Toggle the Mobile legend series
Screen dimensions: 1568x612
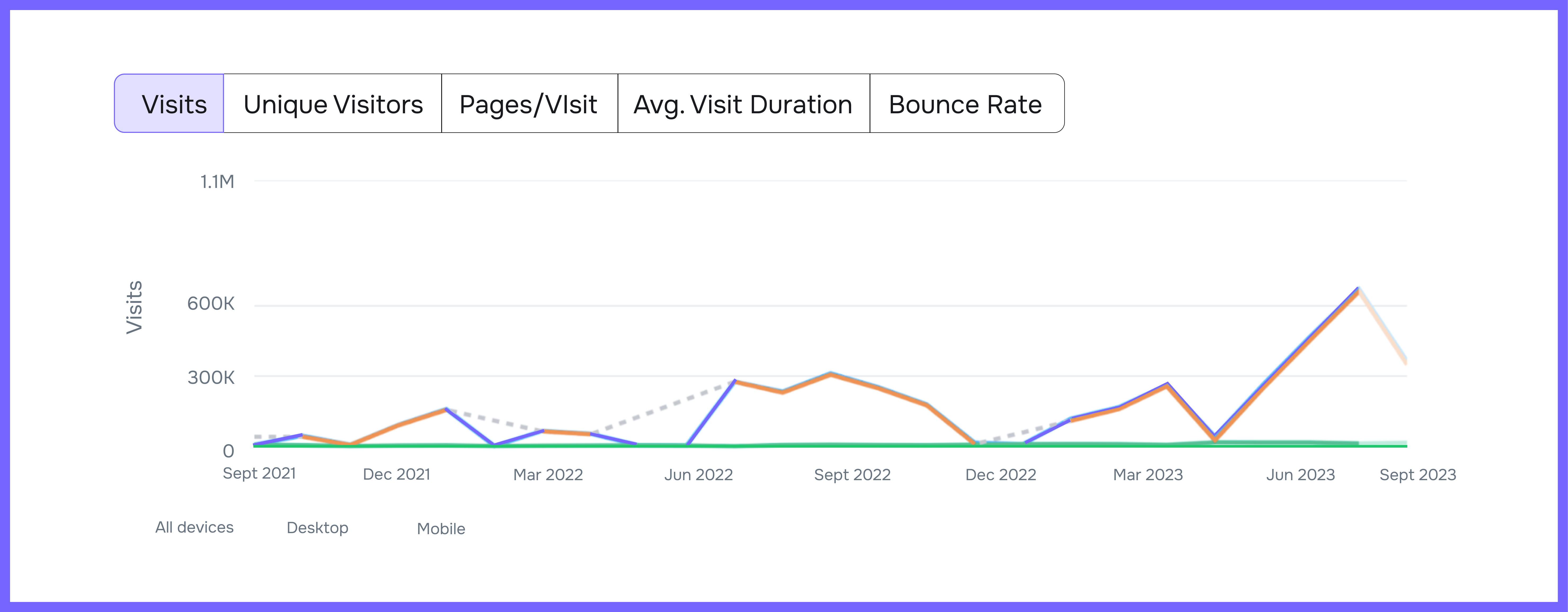(441, 529)
